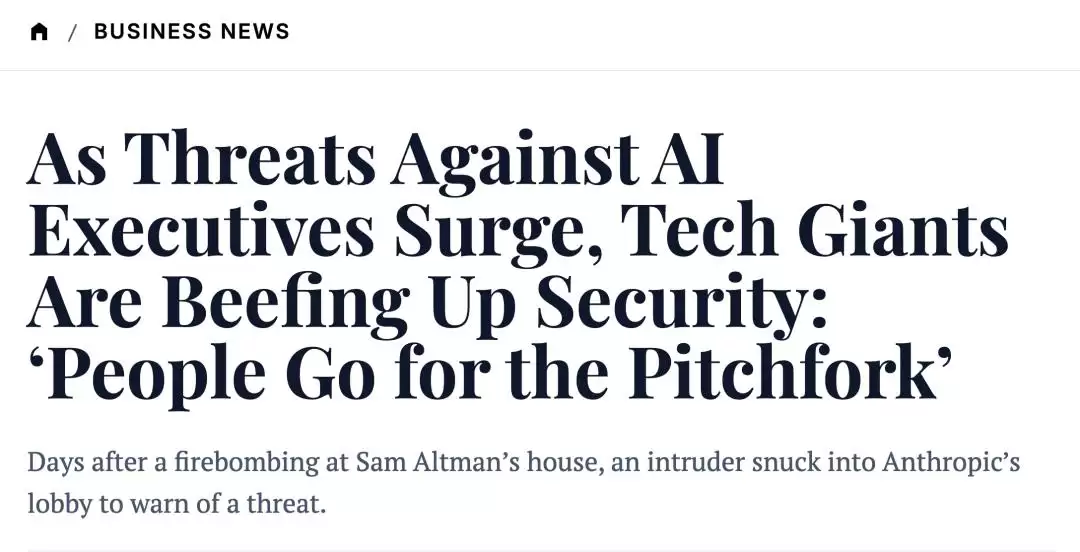Click the word 'Threats' in the headline
This screenshot has height=552, width=1080.
[251, 159]
